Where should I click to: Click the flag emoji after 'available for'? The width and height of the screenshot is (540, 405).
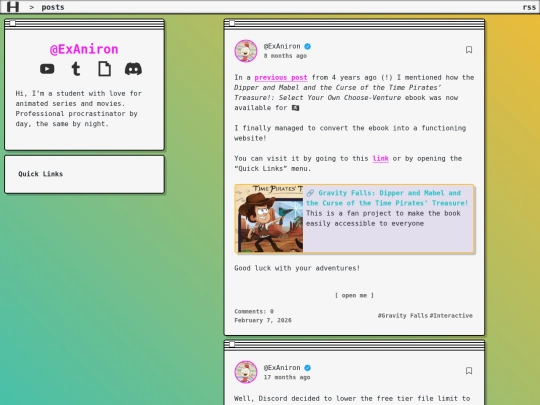295,108
